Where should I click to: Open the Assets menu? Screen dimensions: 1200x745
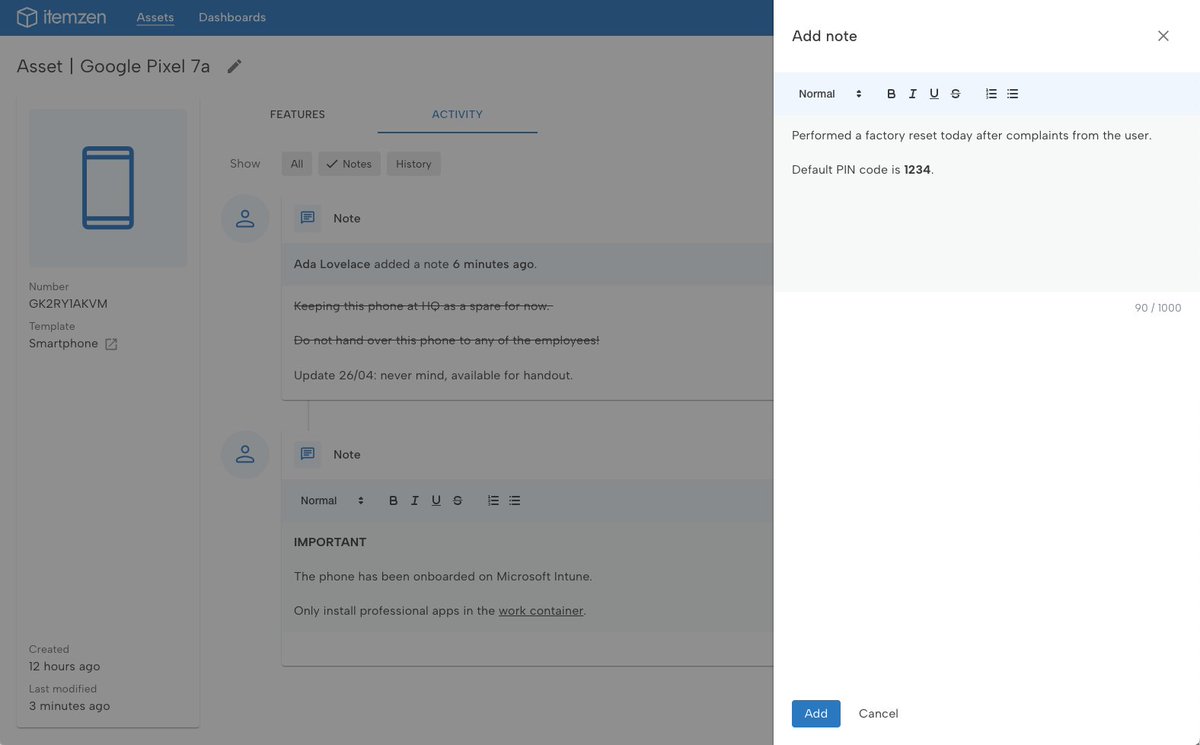tap(155, 17)
